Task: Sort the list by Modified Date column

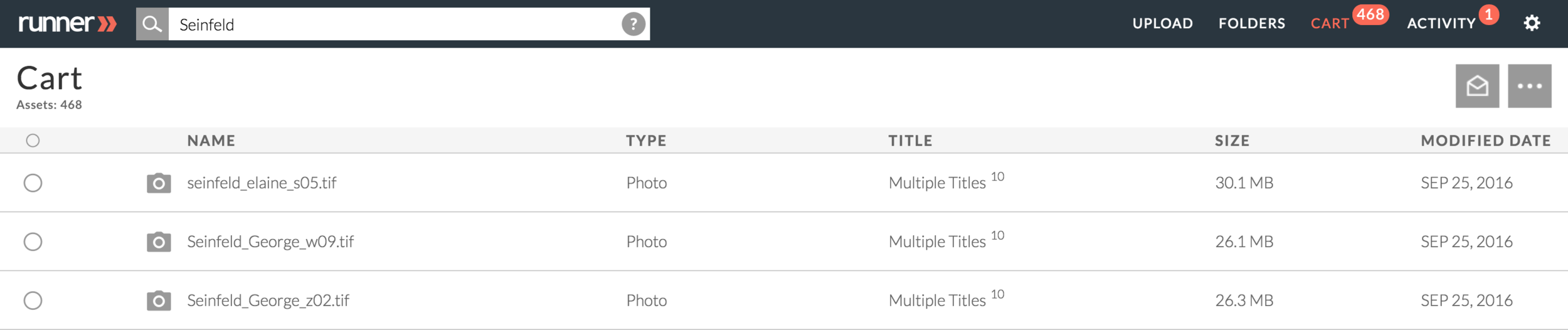Action: [x=1485, y=141]
